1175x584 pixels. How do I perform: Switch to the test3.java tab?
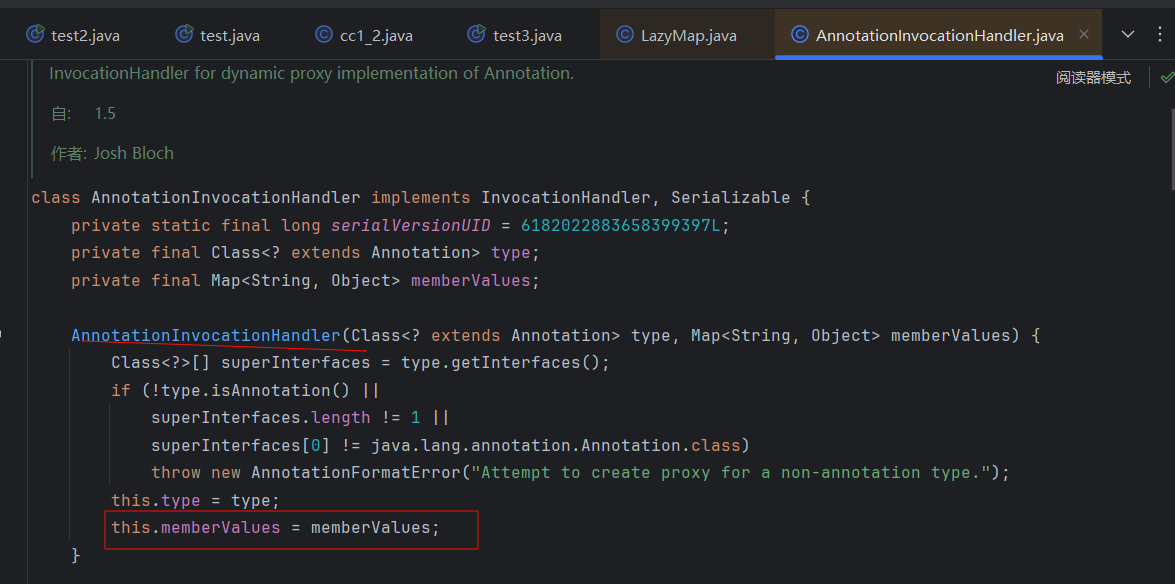tap(526, 35)
